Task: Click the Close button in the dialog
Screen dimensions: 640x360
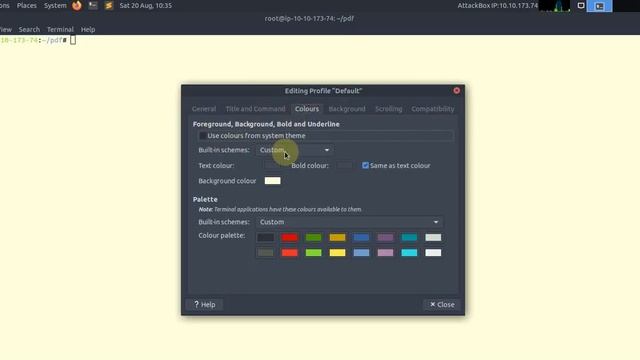Action: [x=442, y=304]
